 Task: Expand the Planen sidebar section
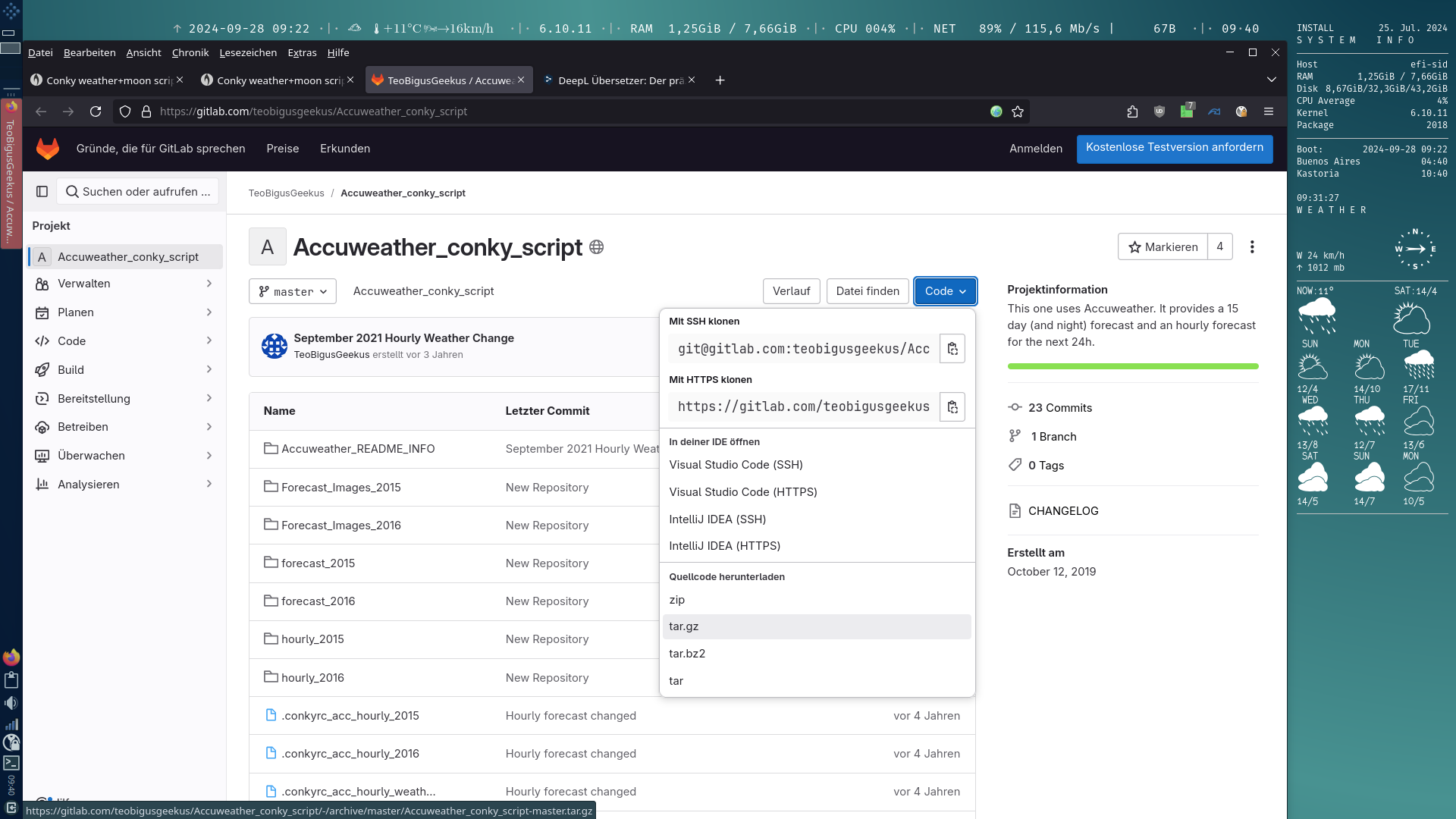(124, 312)
